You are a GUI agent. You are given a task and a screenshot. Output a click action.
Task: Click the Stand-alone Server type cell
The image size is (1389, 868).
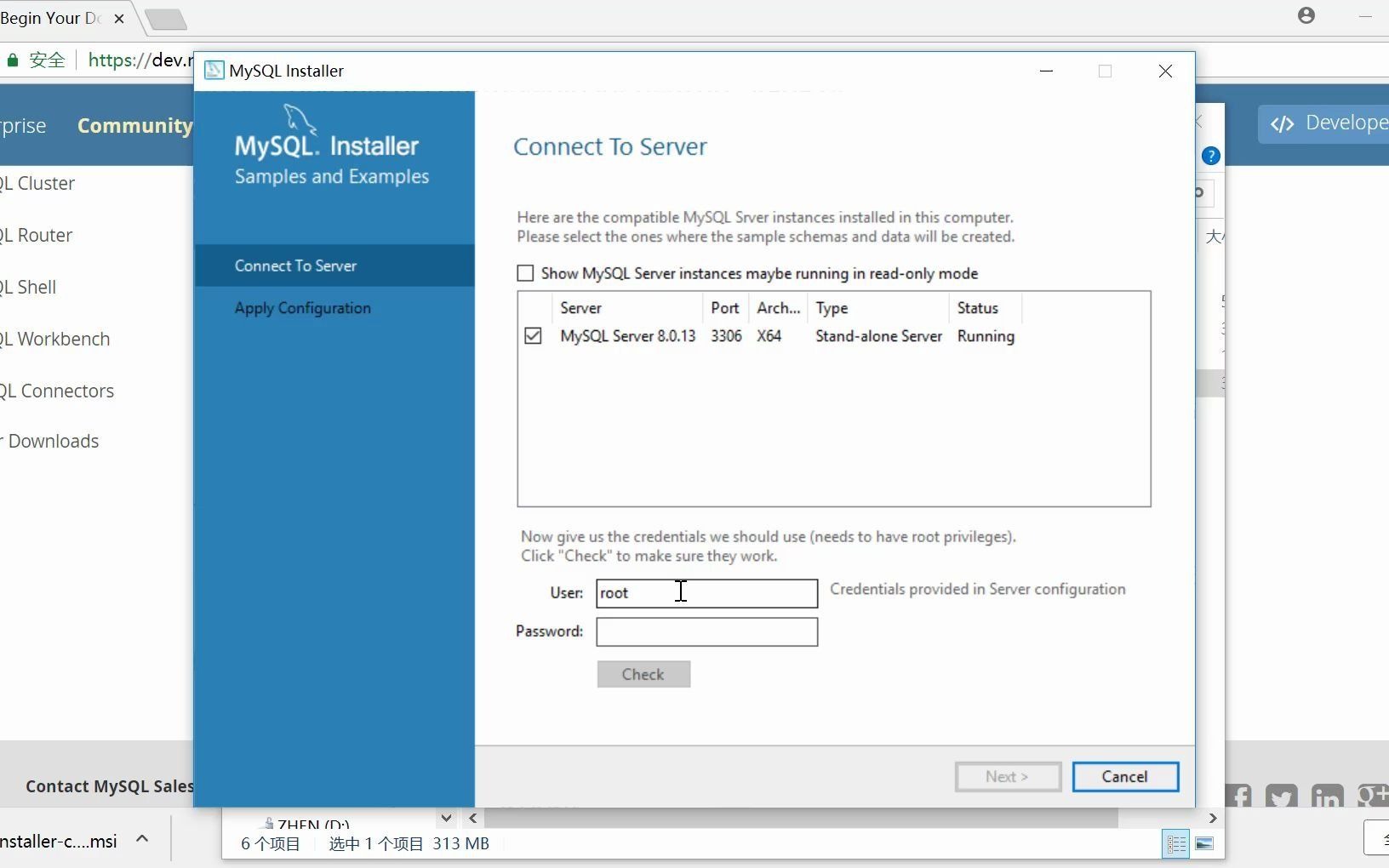[x=878, y=336]
